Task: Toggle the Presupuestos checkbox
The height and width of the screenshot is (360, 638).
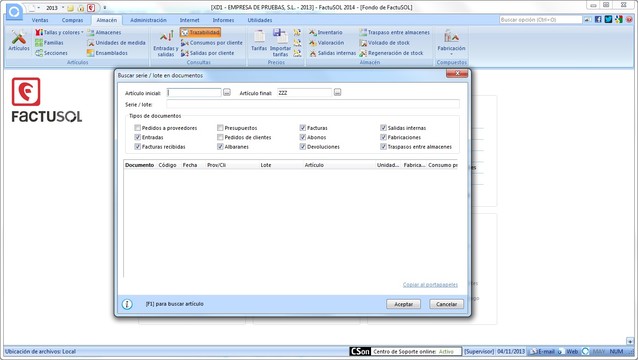Action: (x=220, y=128)
